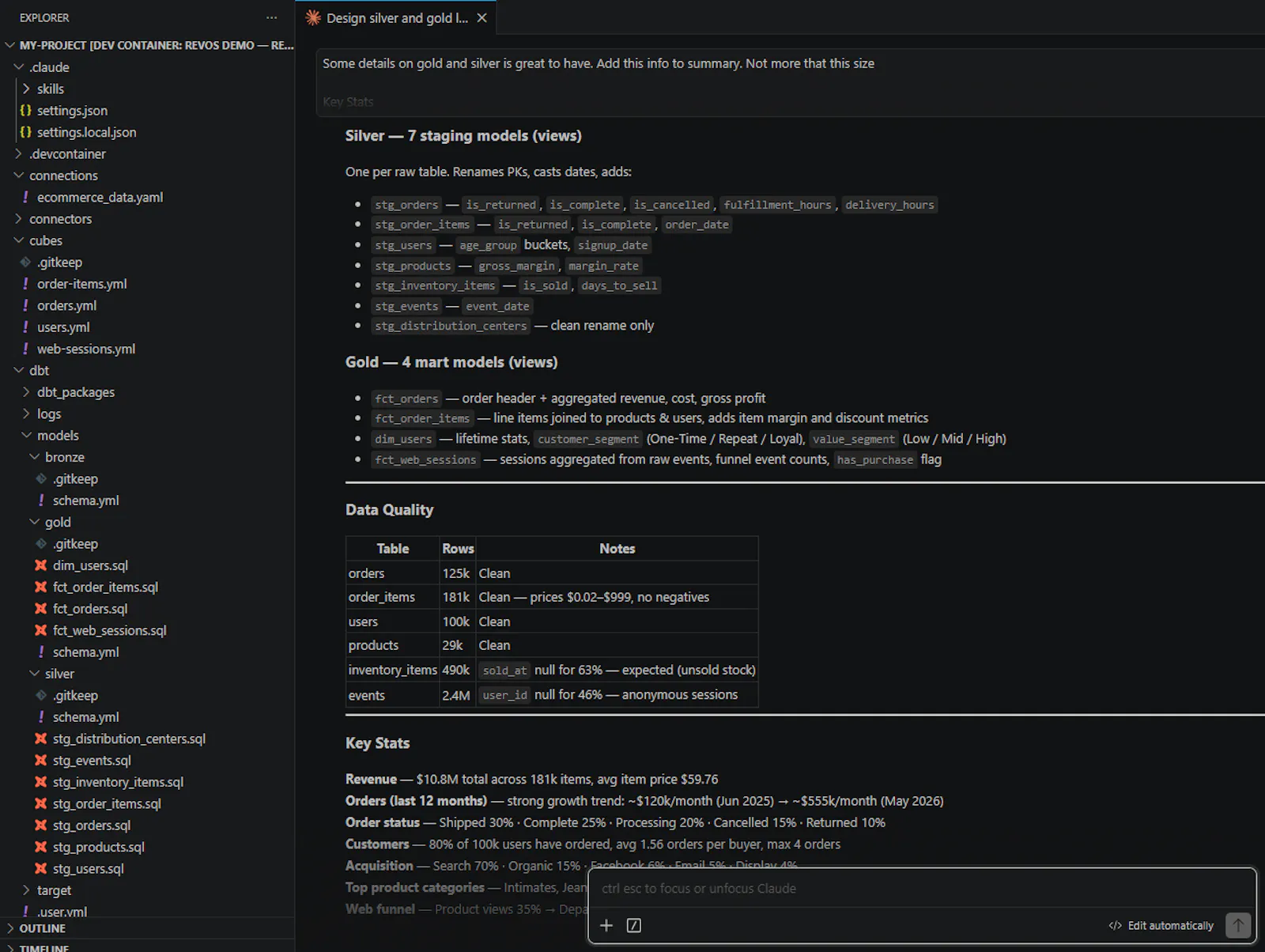
Task: Collapse the bronze folder
Action: 35,457
